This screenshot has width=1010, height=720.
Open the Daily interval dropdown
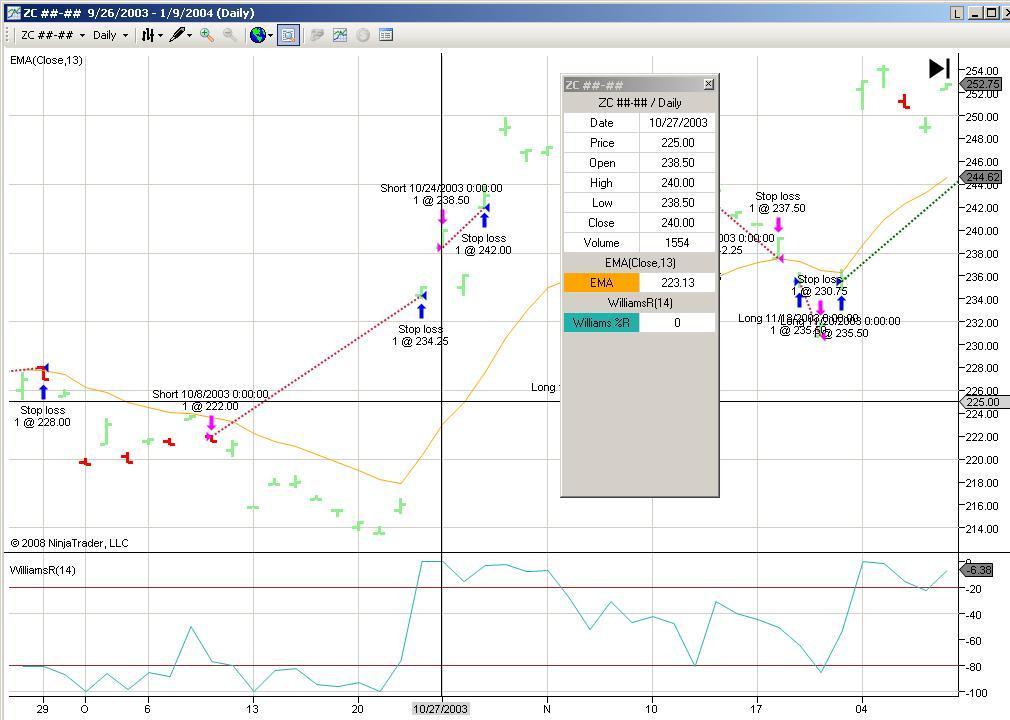pyautogui.click(x=110, y=35)
